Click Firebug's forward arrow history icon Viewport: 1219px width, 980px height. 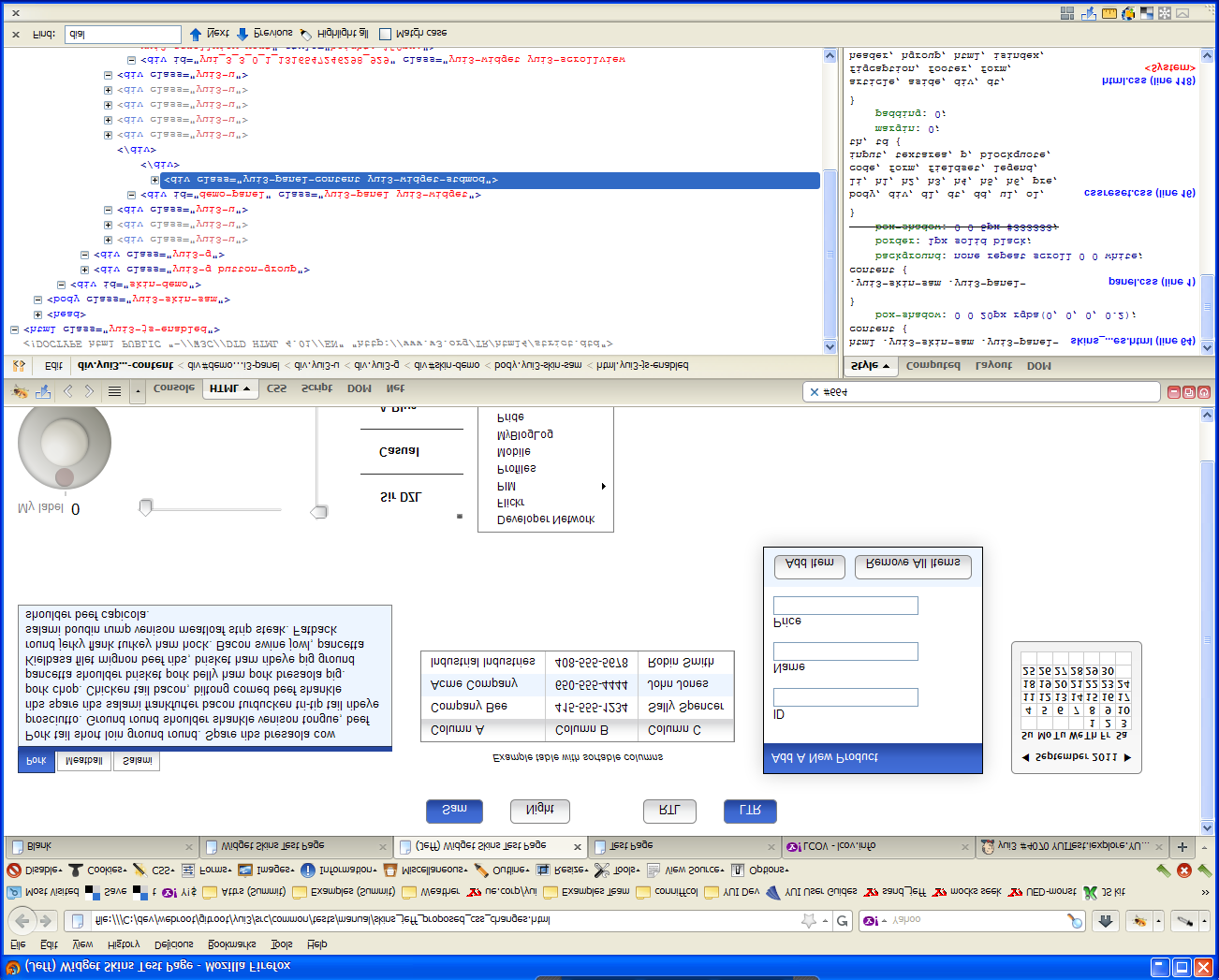(89, 391)
